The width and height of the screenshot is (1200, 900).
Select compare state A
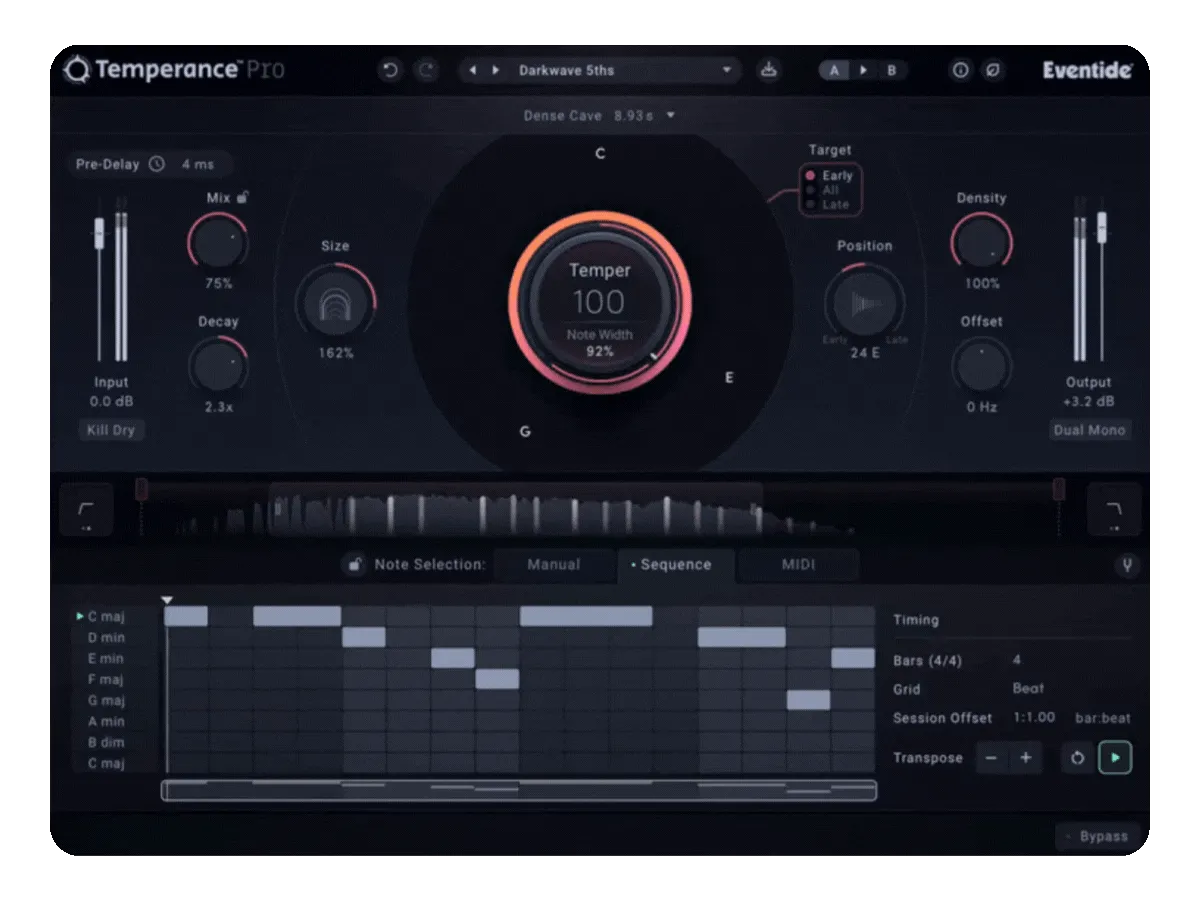[x=834, y=71]
